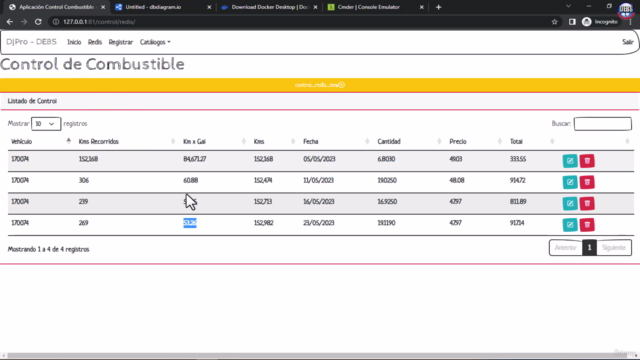640x360 pixels.
Task: Switch to the Download Docker Desktop tab
Action: pyautogui.click(x=269, y=7)
